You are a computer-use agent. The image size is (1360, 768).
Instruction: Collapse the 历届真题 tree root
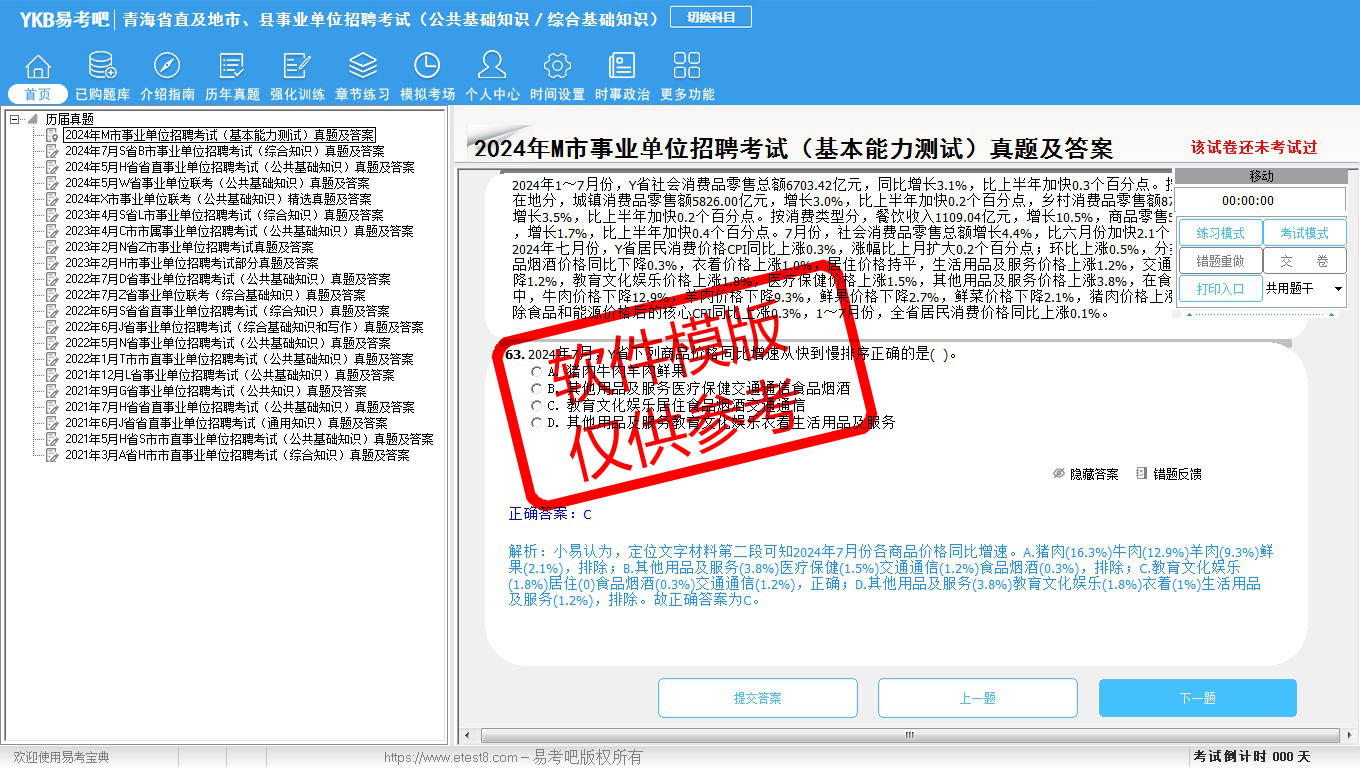pos(15,119)
